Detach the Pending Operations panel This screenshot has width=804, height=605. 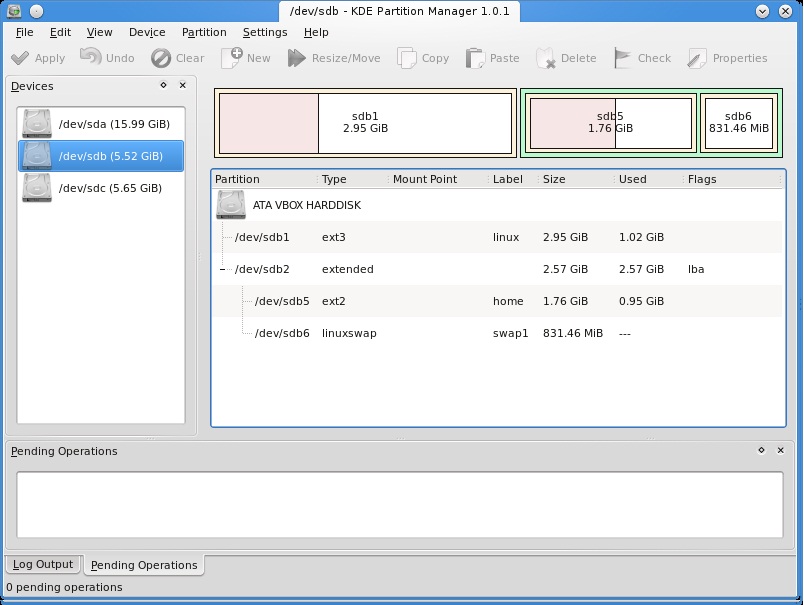click(x=762, y=451)
